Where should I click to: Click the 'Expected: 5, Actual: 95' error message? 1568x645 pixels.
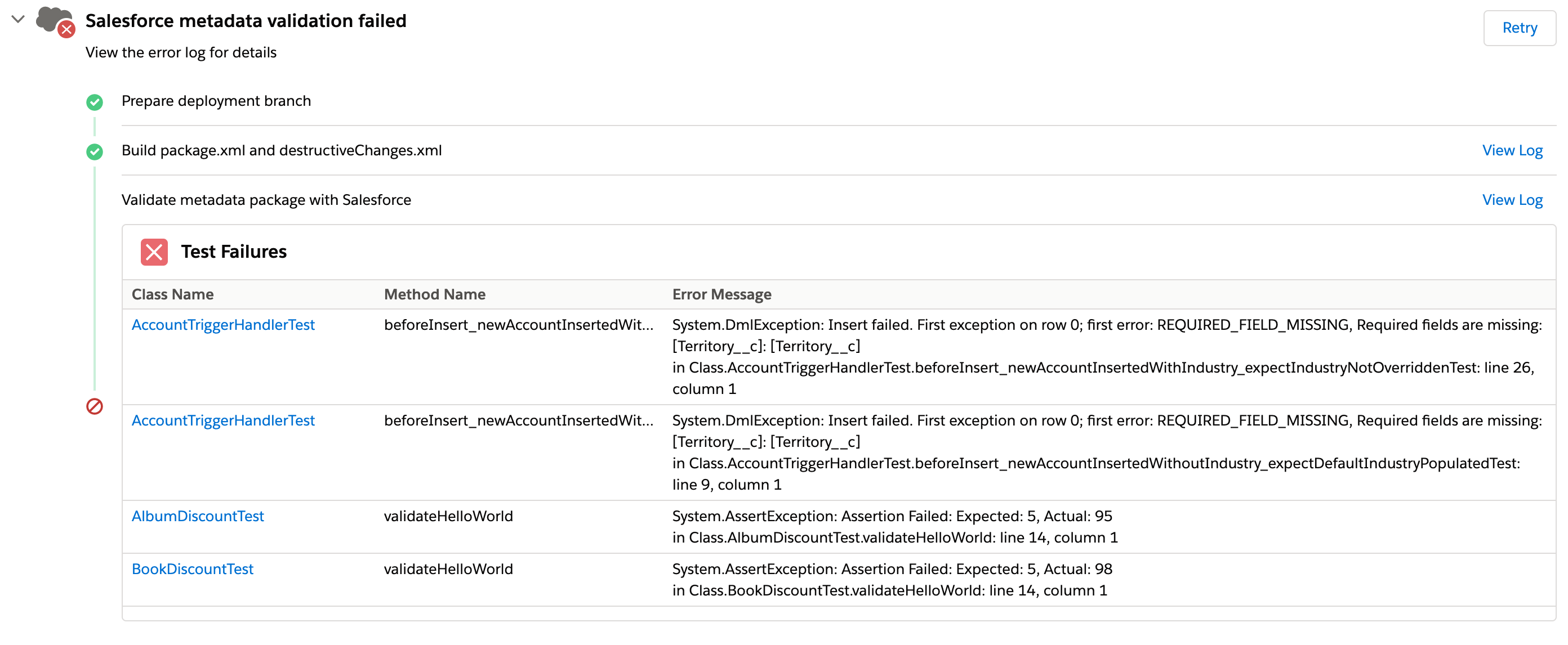(x=892, y=516)
